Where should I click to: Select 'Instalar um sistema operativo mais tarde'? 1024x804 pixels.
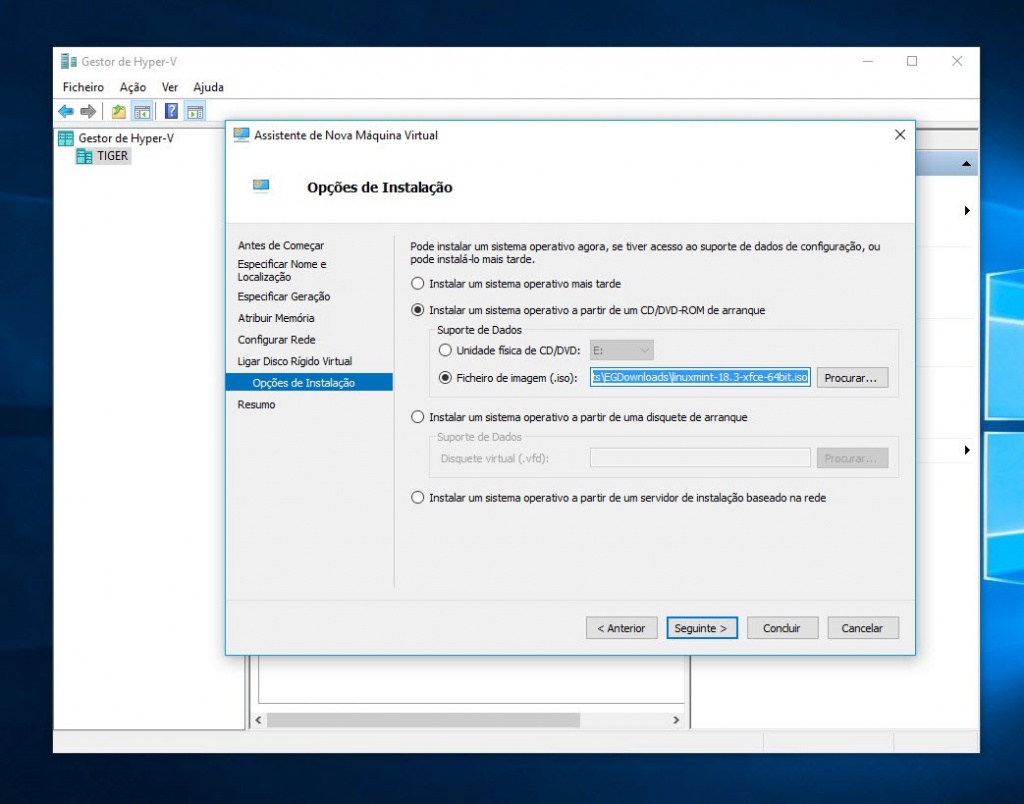coord(417,283)
